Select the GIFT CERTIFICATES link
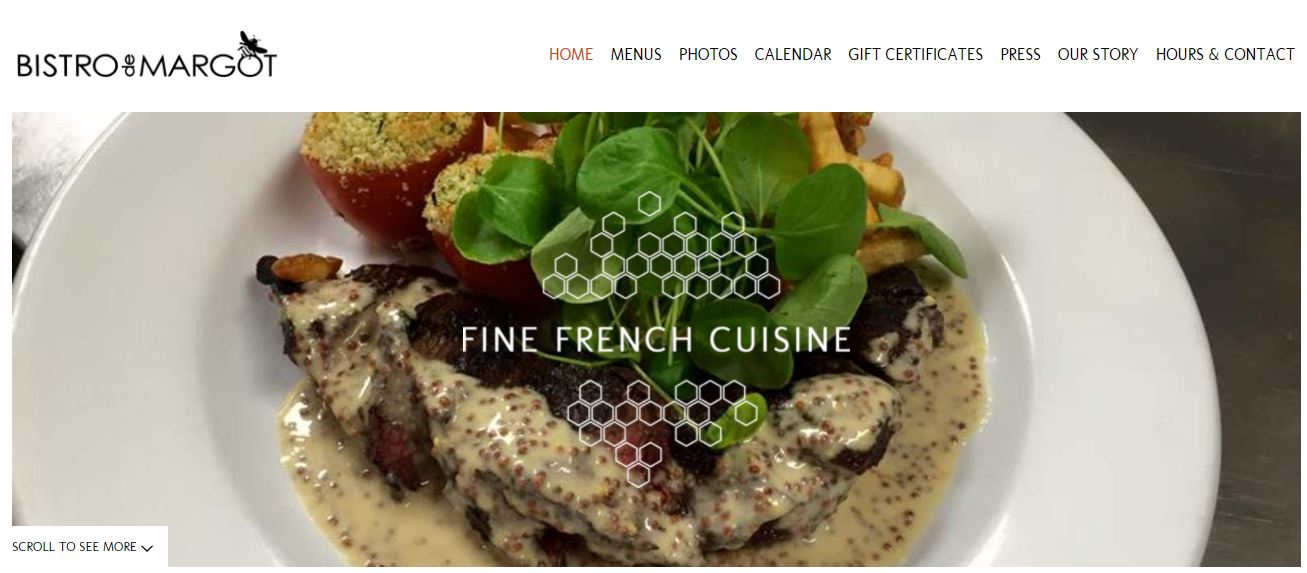 pyautogui.click(x=916, y=55)
